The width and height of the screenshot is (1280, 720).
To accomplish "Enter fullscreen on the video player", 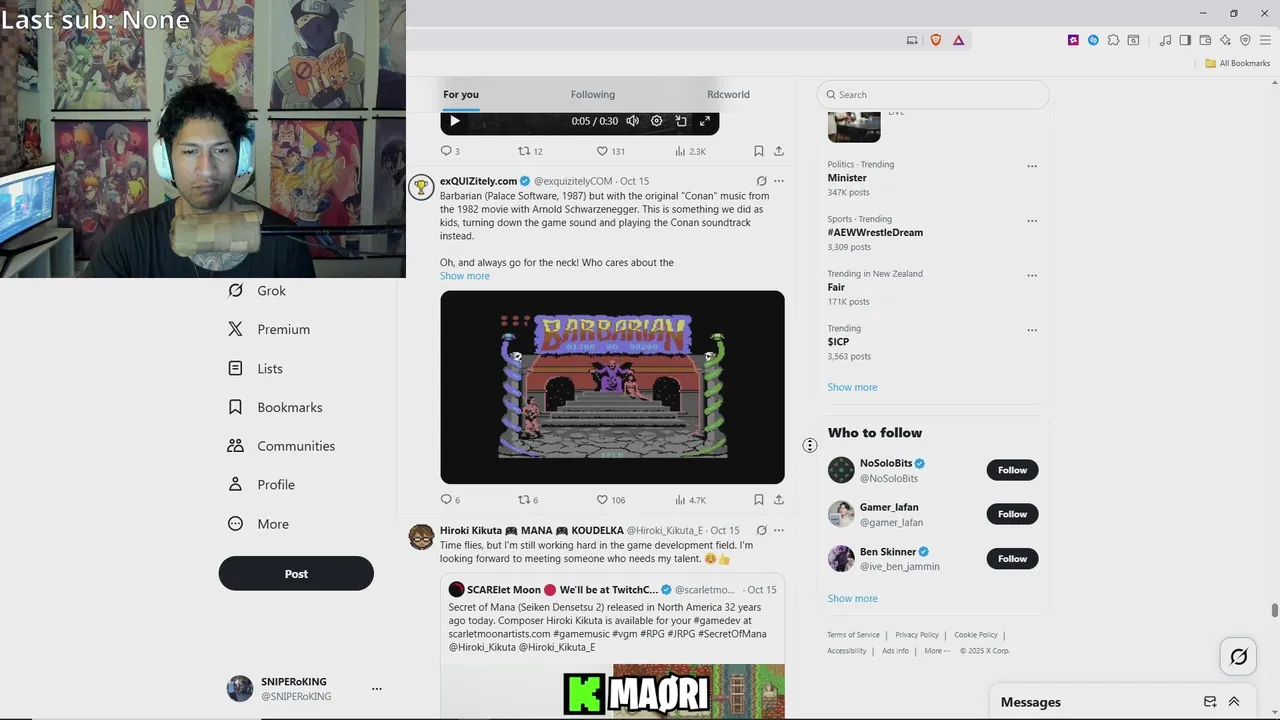I will point(704,121).
